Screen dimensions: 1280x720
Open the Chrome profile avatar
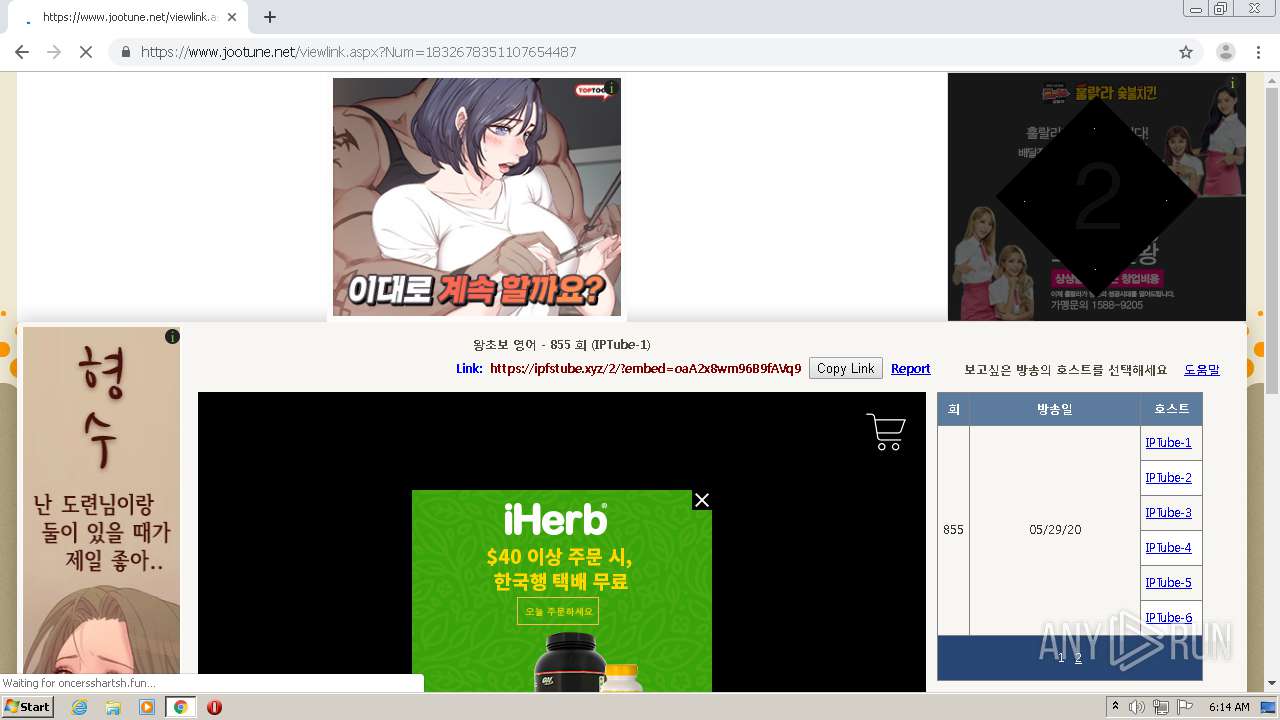(1225, 52)
